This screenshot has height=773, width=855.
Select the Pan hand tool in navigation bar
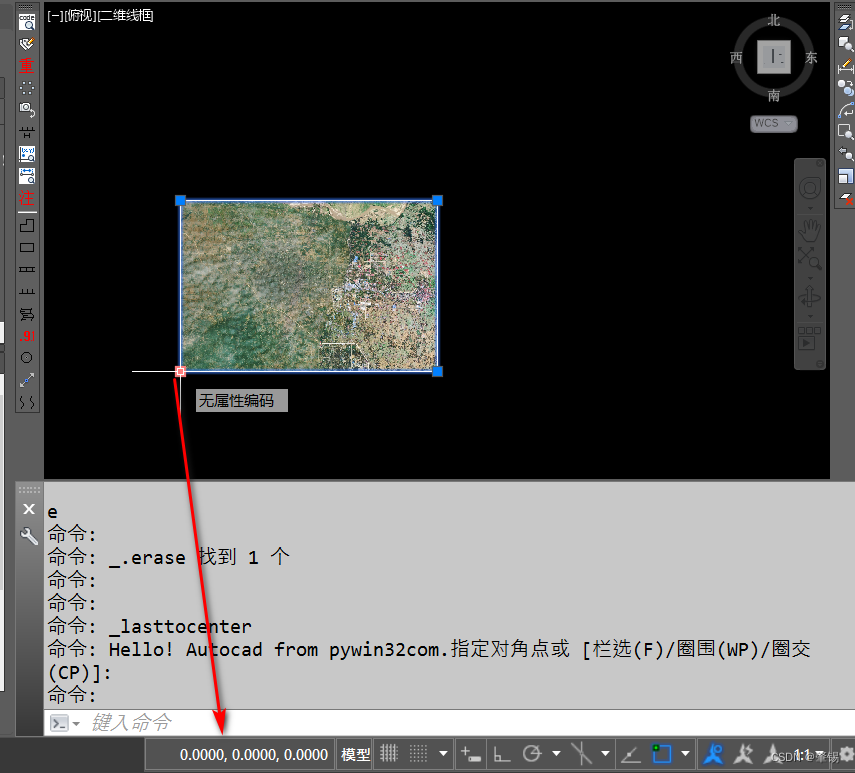(x=809, y=231)
